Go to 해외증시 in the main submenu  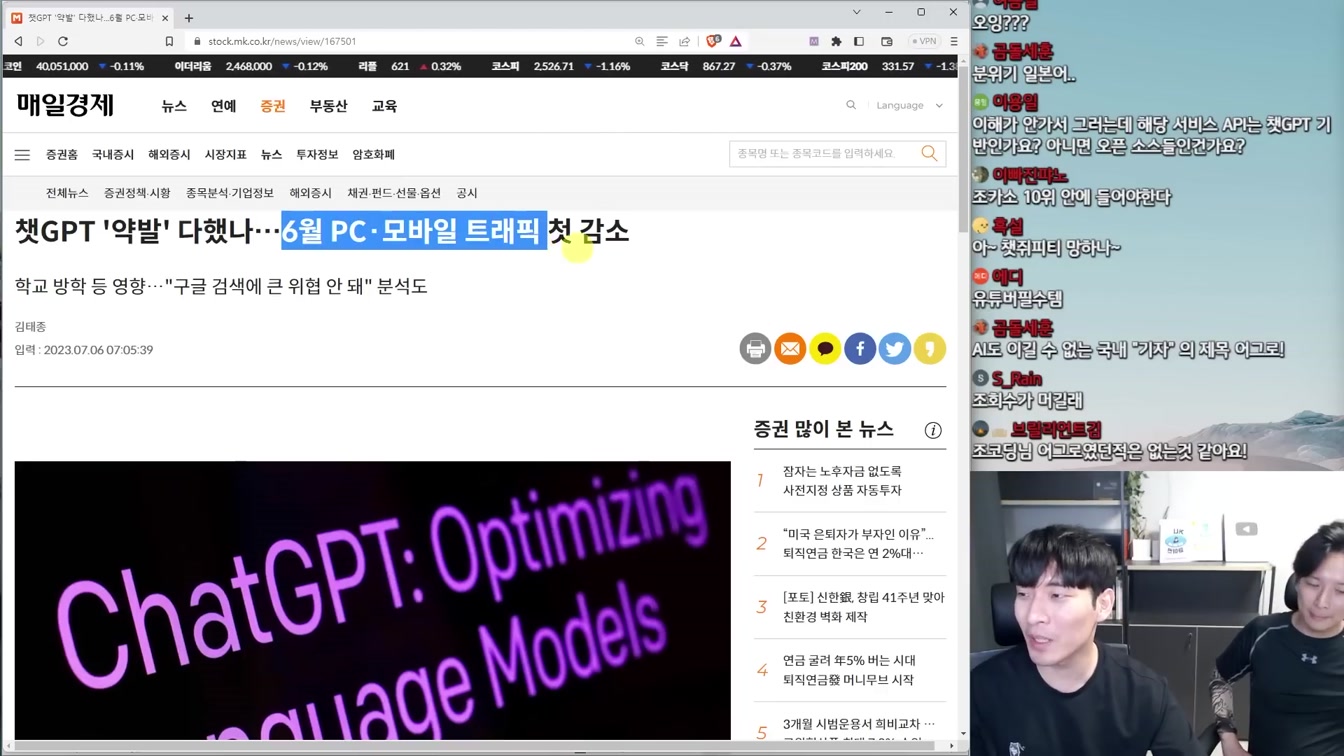coord(169,155)
